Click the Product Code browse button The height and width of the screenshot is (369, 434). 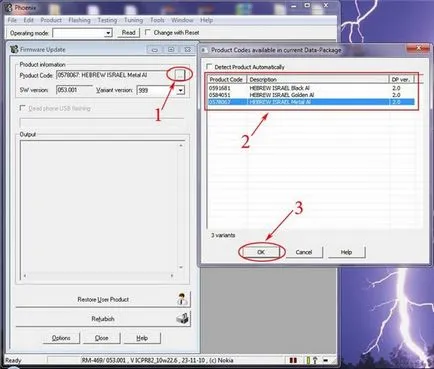(x=180, y=75)
